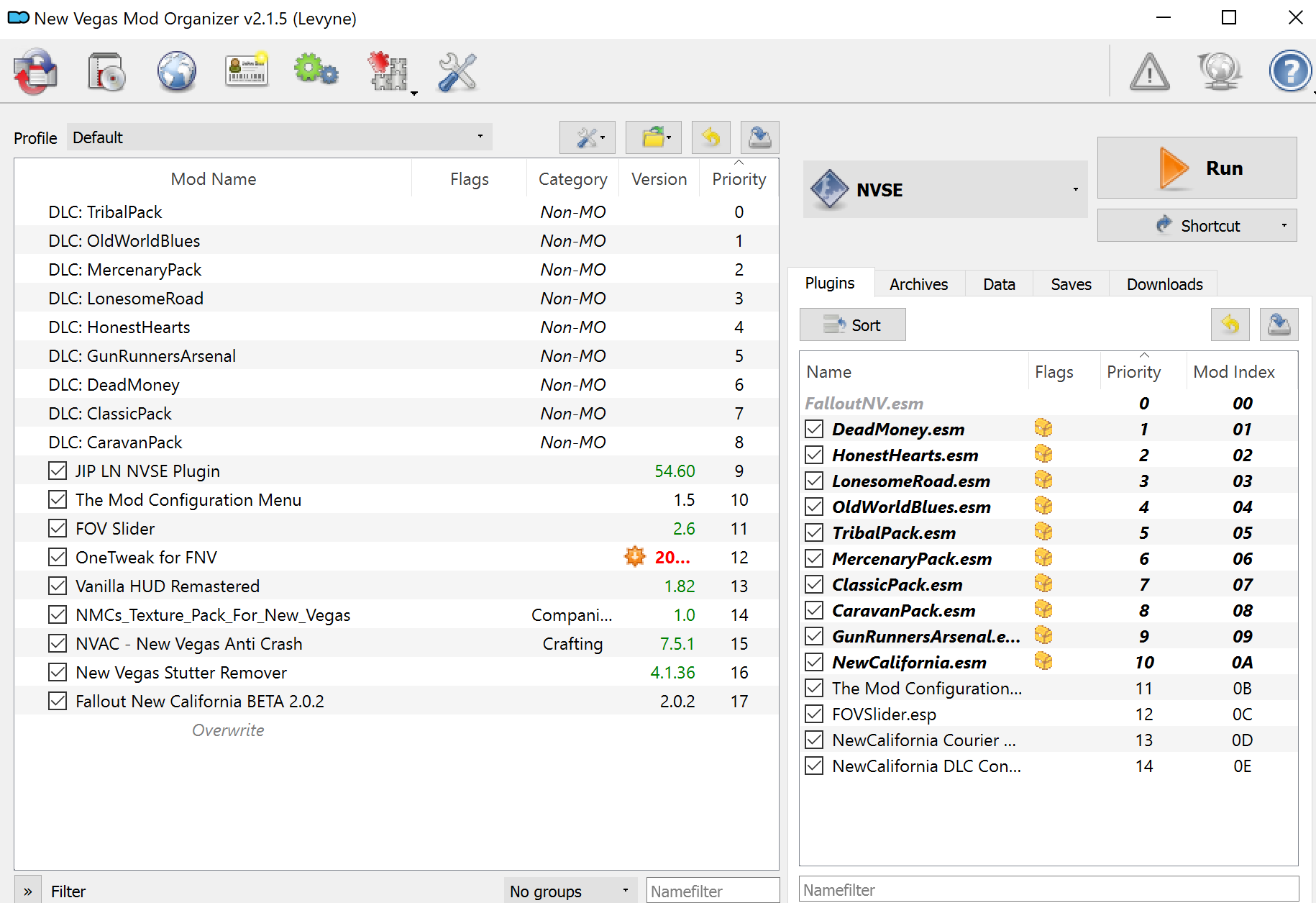Viewport: 1316px width, 903px height.
Task: Select the FalloutNV.esm plugin row
Action: point(1048,403)
